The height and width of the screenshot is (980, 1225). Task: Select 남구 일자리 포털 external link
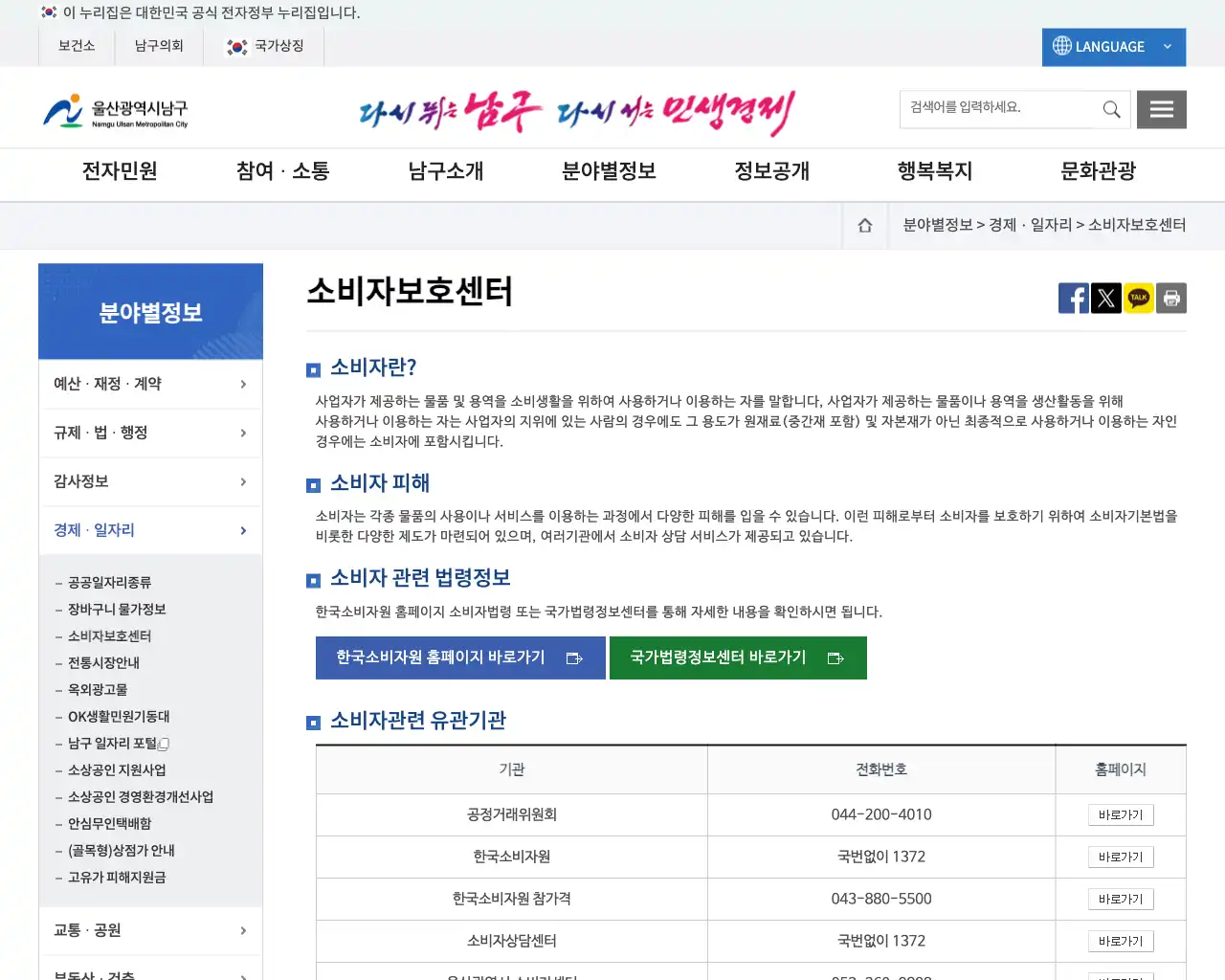coord(118,744)
